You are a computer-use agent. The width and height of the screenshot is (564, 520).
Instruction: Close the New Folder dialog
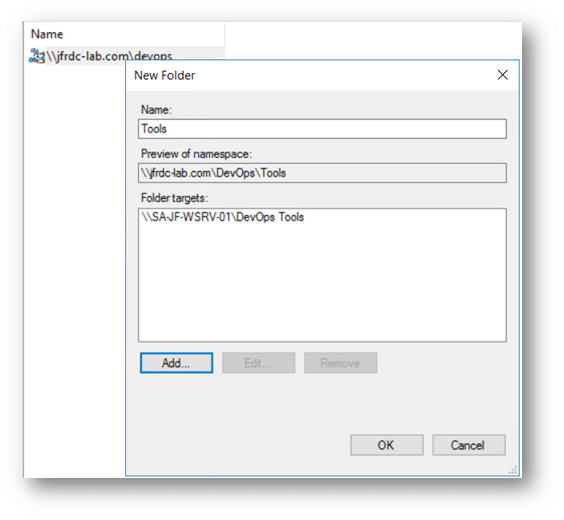[x=502, y=75]
